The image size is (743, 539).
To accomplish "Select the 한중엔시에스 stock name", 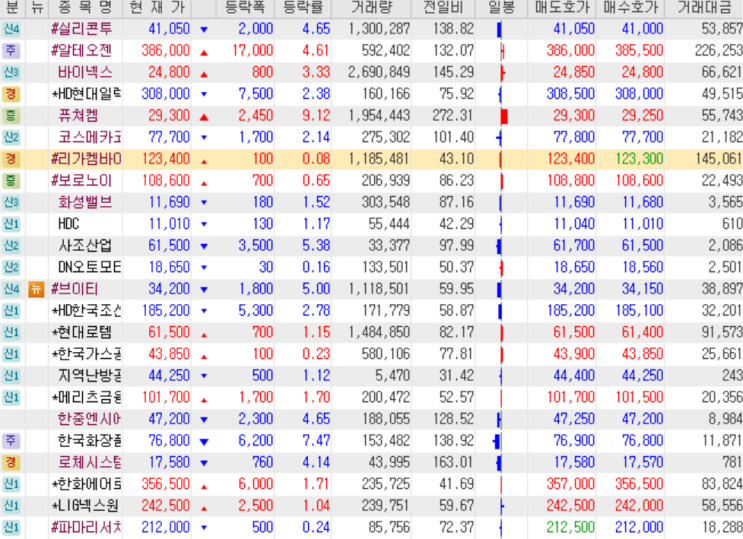I will [x=89, y=420].
